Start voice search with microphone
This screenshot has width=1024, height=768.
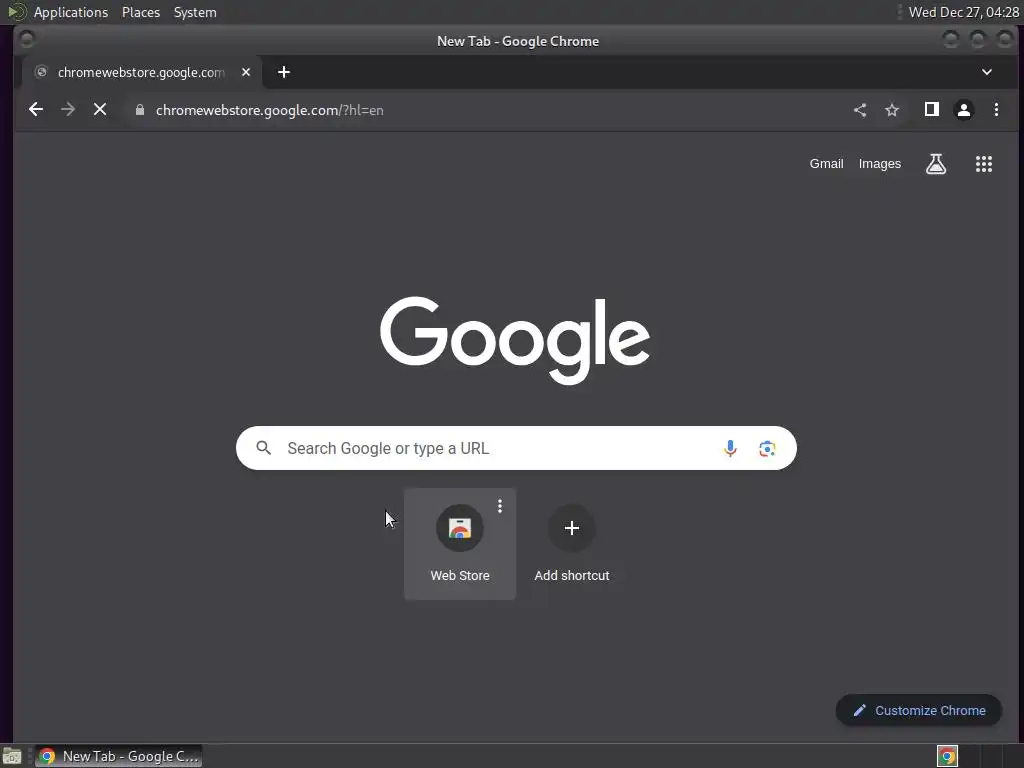[730, 448]
